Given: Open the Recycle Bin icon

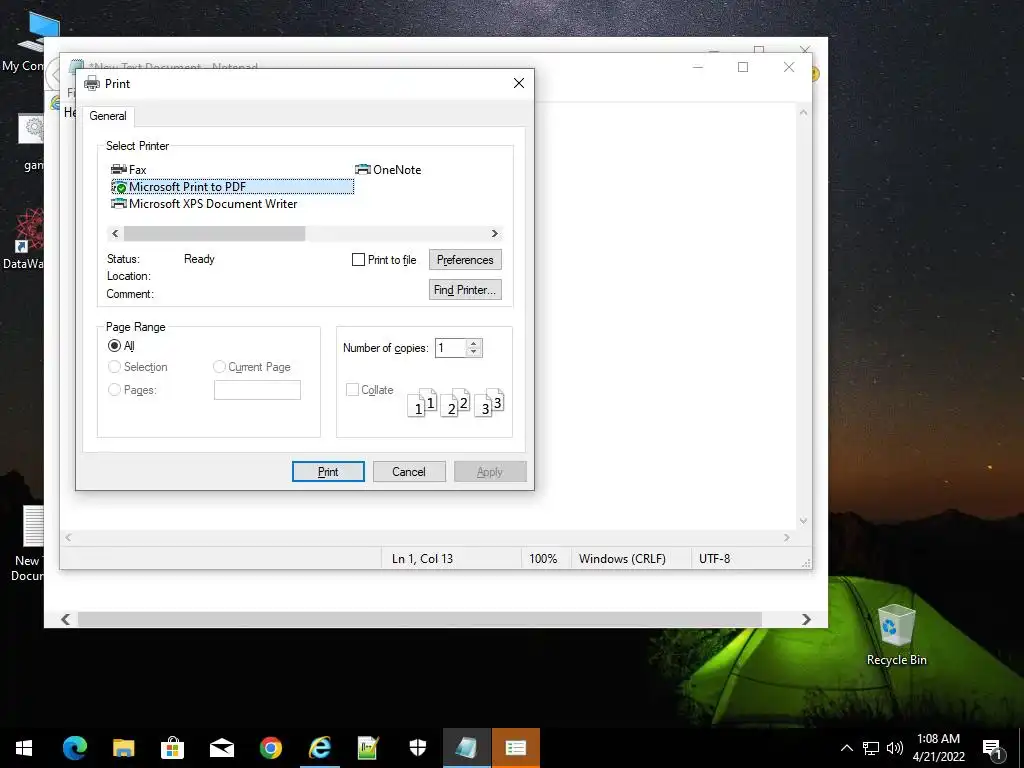Looking at the screenshot, I should pyautogui.click(x=896, y=634).
